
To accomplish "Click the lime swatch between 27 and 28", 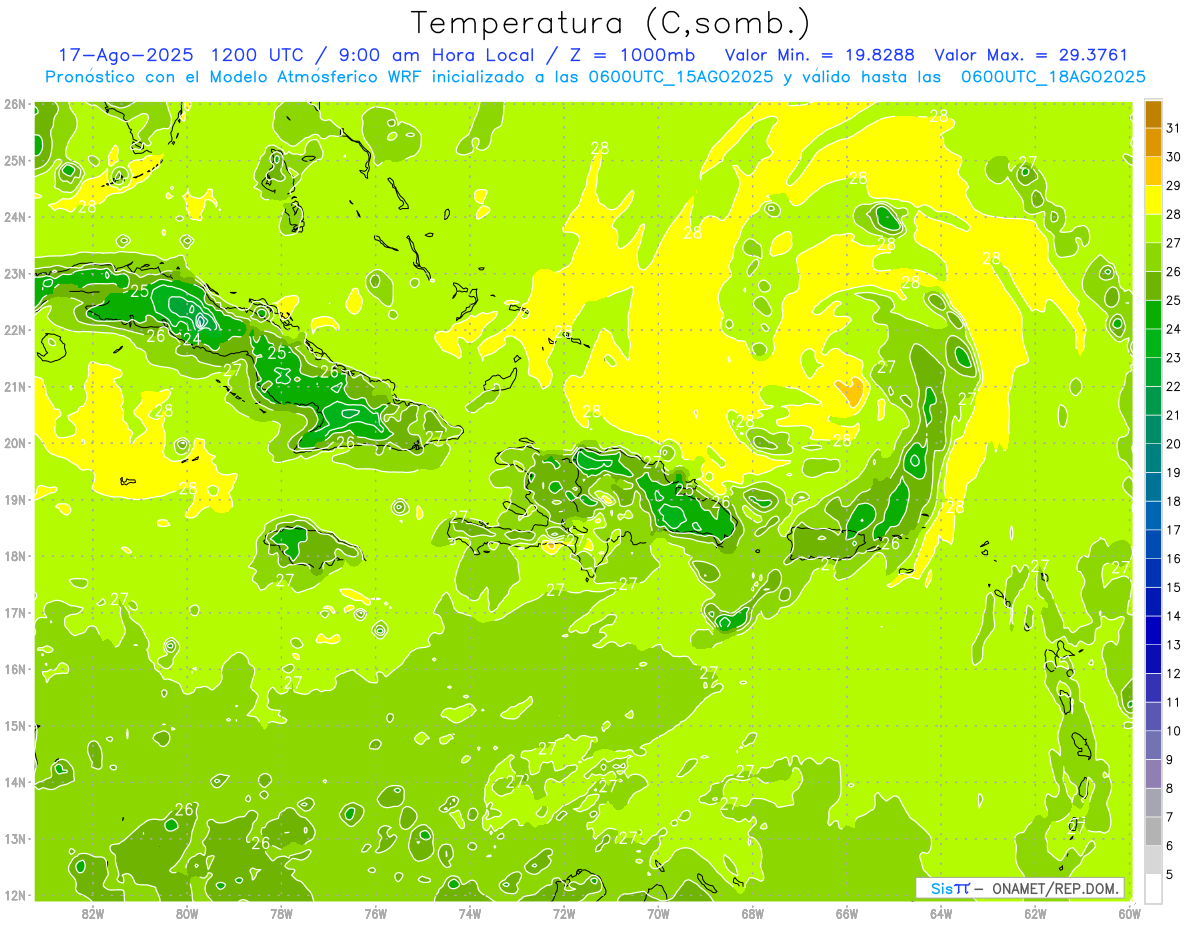I will tap(1153, 228).
